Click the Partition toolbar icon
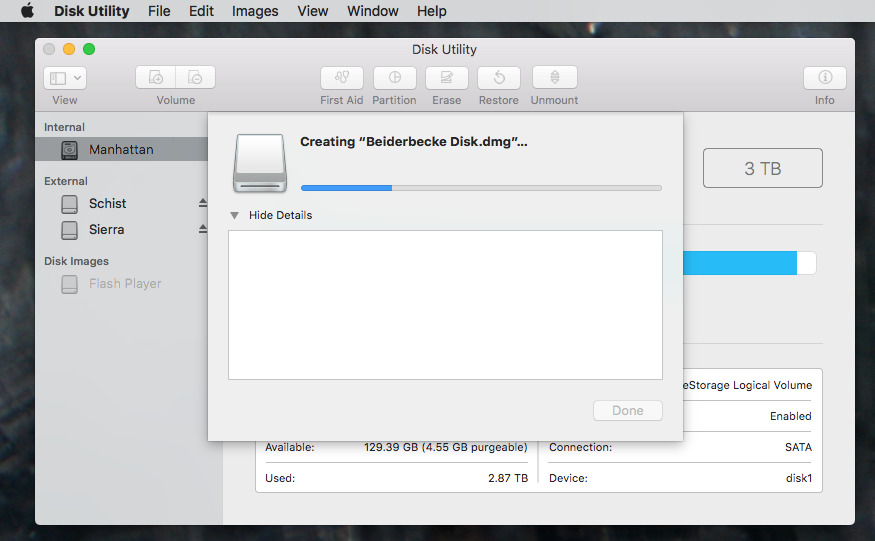The image size is (875, 541). (x=395, y=78)
